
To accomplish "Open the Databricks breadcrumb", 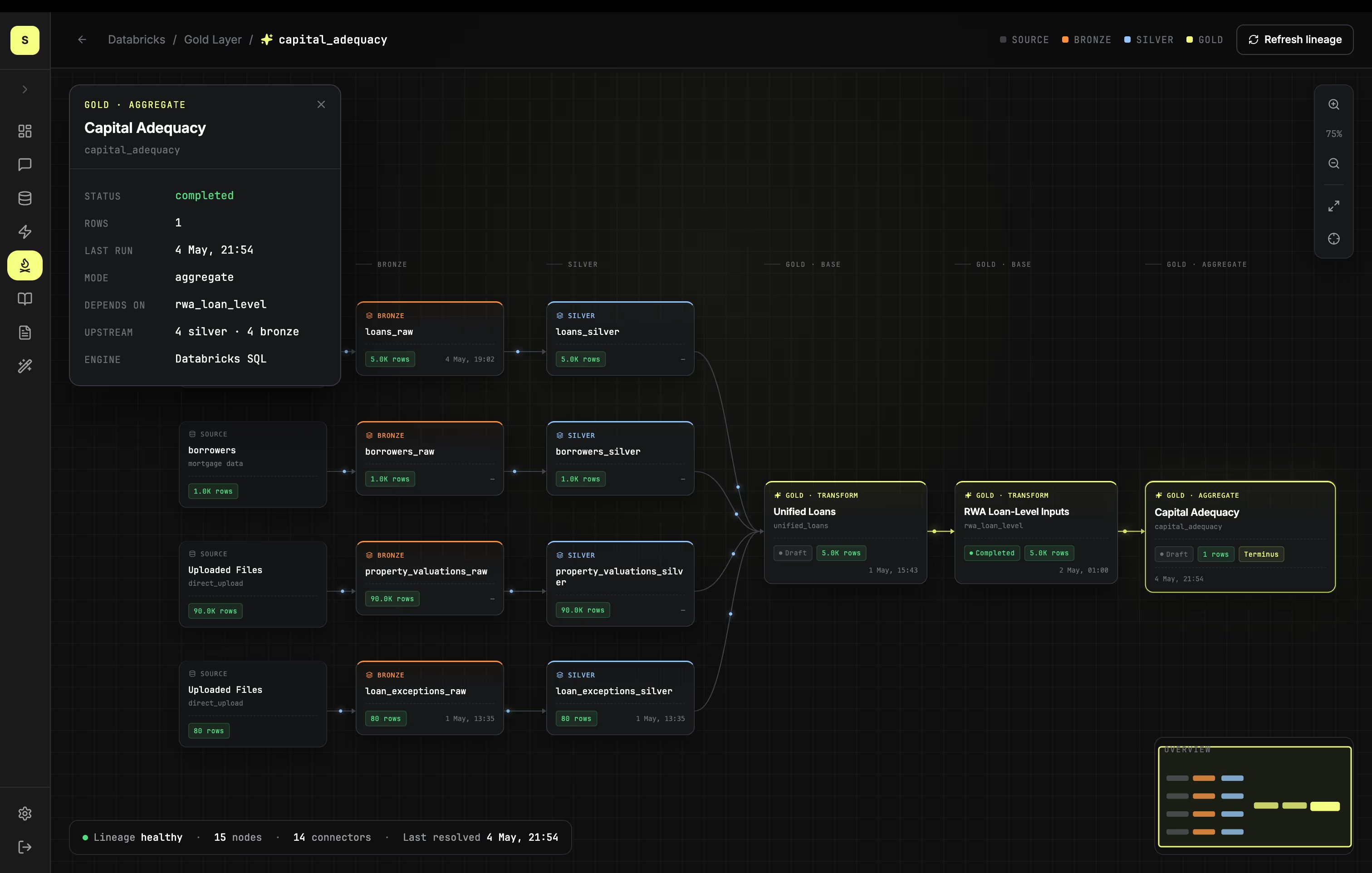I will click(x=136, y=39).
